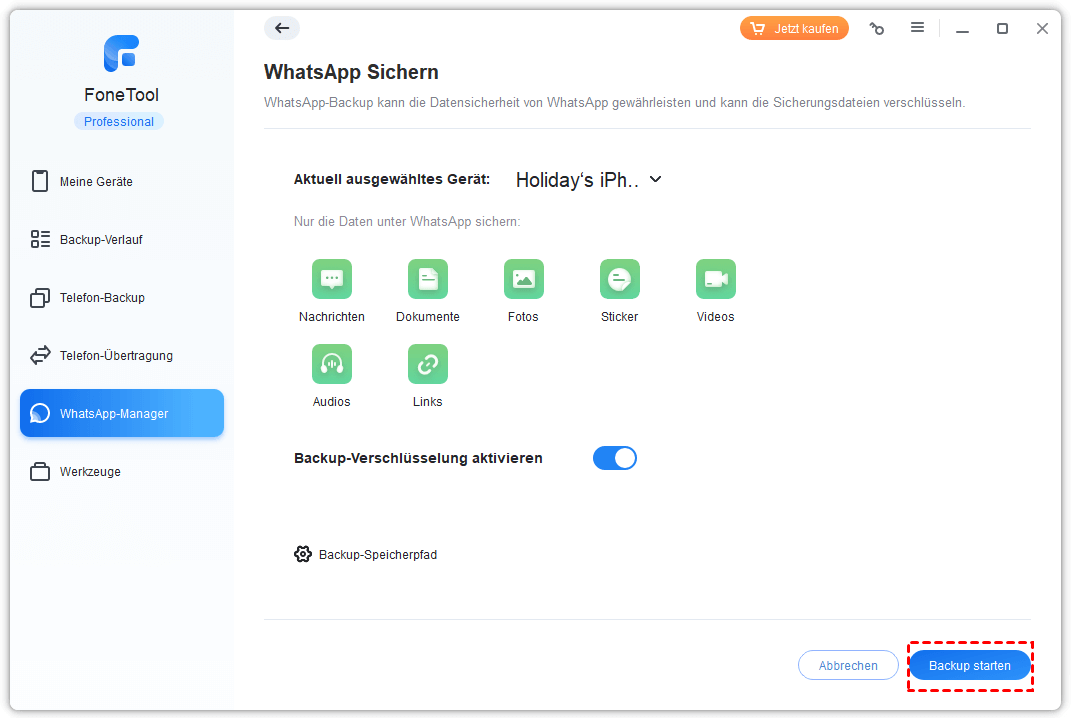Disable Backup-Verschlüsselung toggle switch

(615, 458)
